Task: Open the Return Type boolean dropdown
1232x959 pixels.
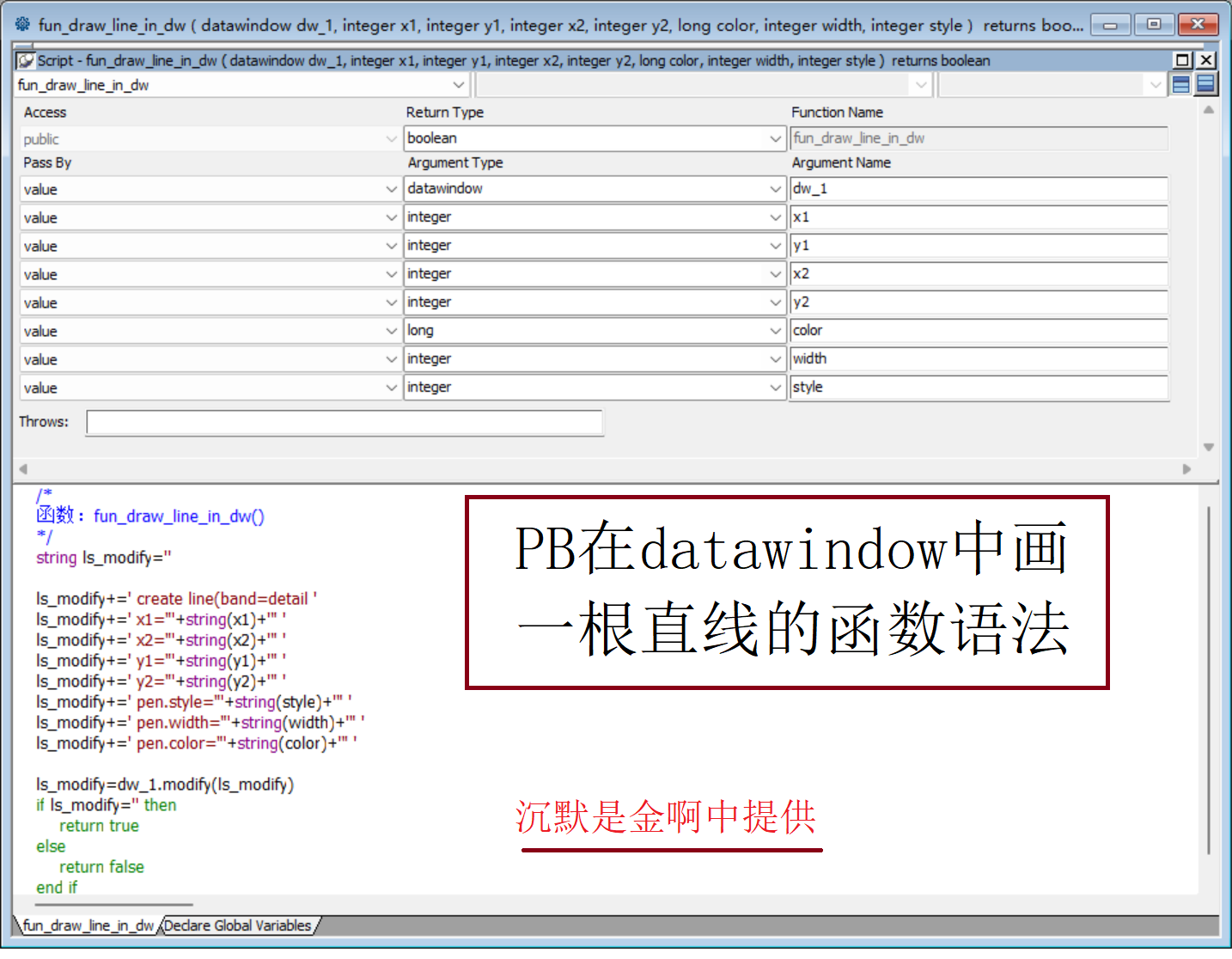Action: tap(775, 138)
